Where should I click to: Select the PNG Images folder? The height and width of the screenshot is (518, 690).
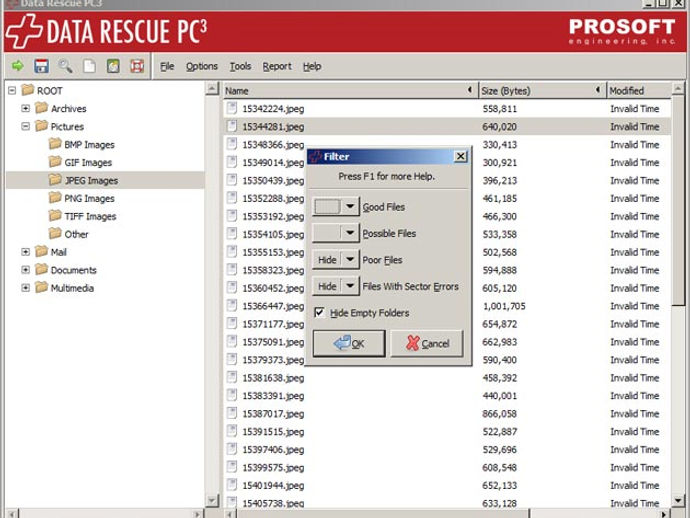click(89, 198)
